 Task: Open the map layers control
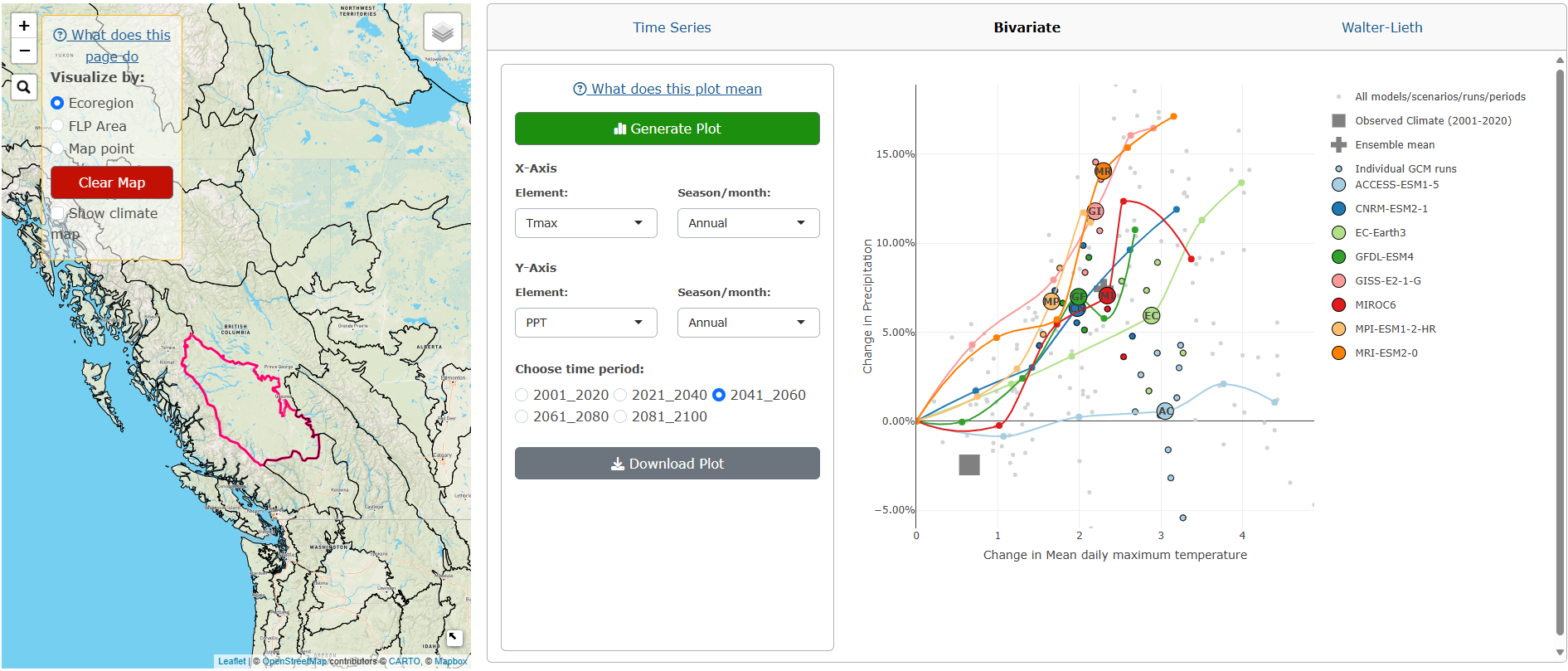(x=443, y=32)
